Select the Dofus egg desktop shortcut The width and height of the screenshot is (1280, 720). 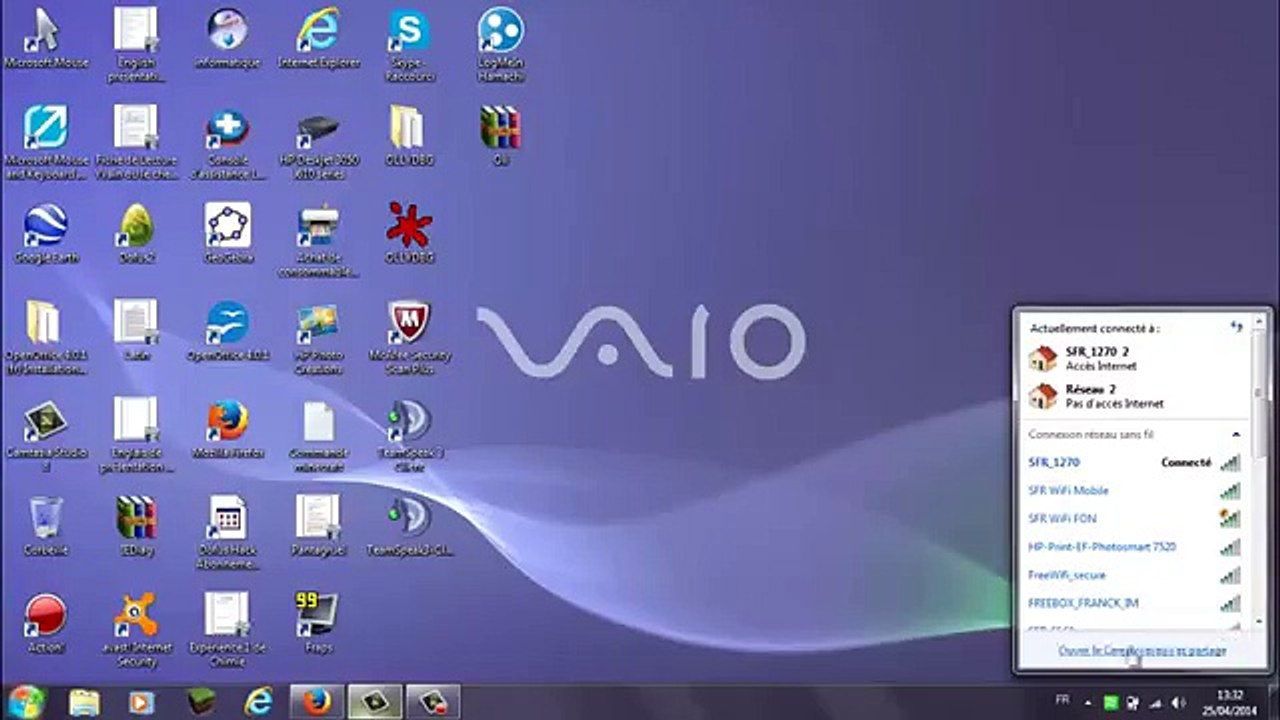click(x=136, y=233)
